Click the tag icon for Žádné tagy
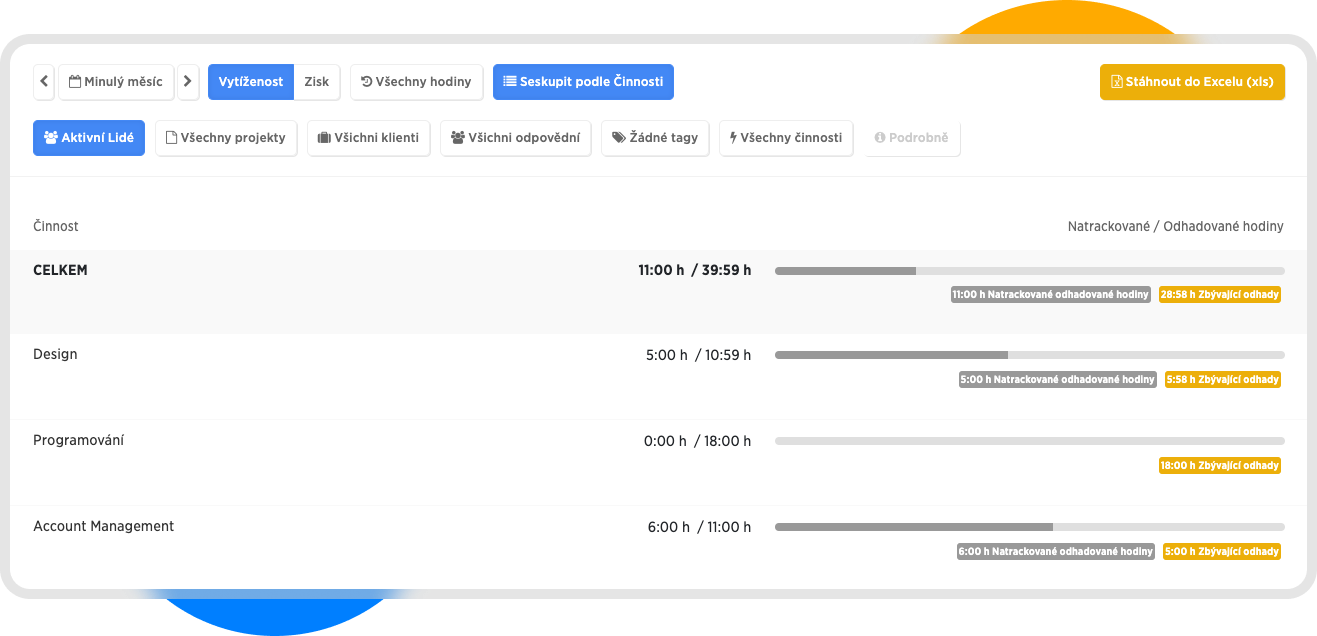 point(619,138)
